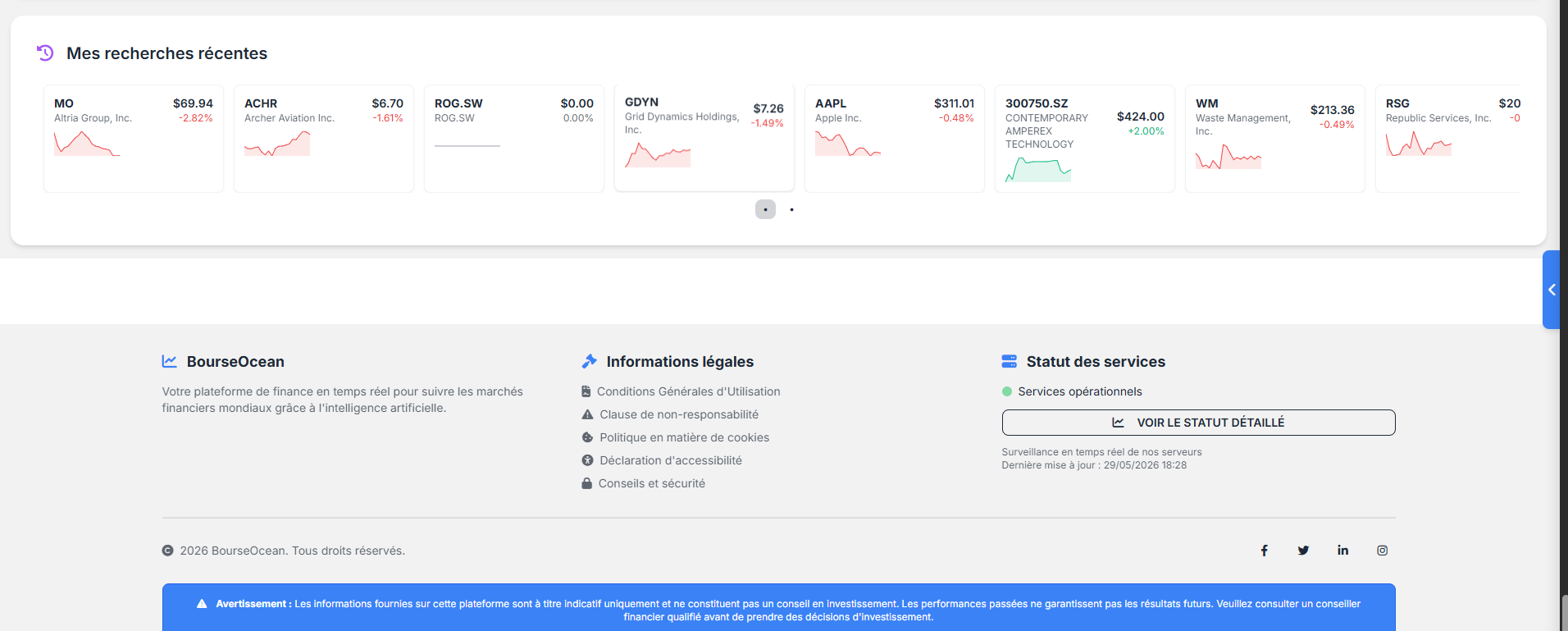The width and height of the screenshot is (1568, 631).
Task: Click the copyright symbol icon
Action: [167, 551]
